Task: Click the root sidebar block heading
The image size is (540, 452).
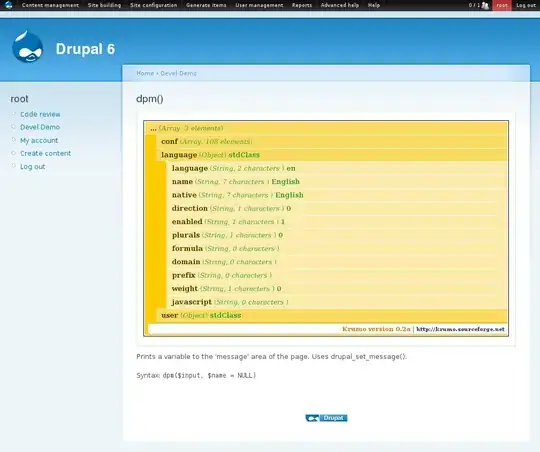Action: pyautogui.click(x=19, y=99)
